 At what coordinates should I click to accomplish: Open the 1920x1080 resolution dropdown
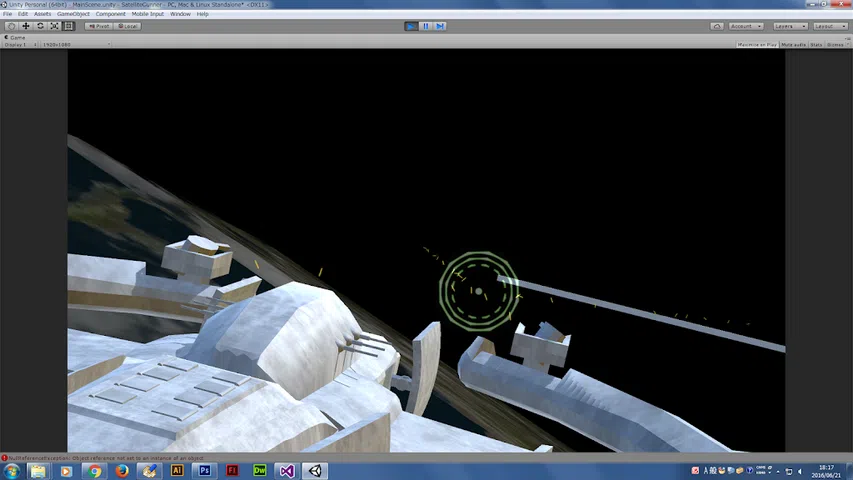[x=76, y=45]
